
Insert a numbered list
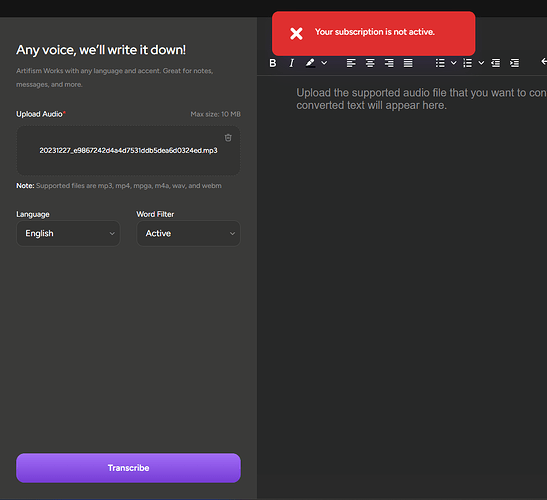pyautogui.click(x=467, y=63)
